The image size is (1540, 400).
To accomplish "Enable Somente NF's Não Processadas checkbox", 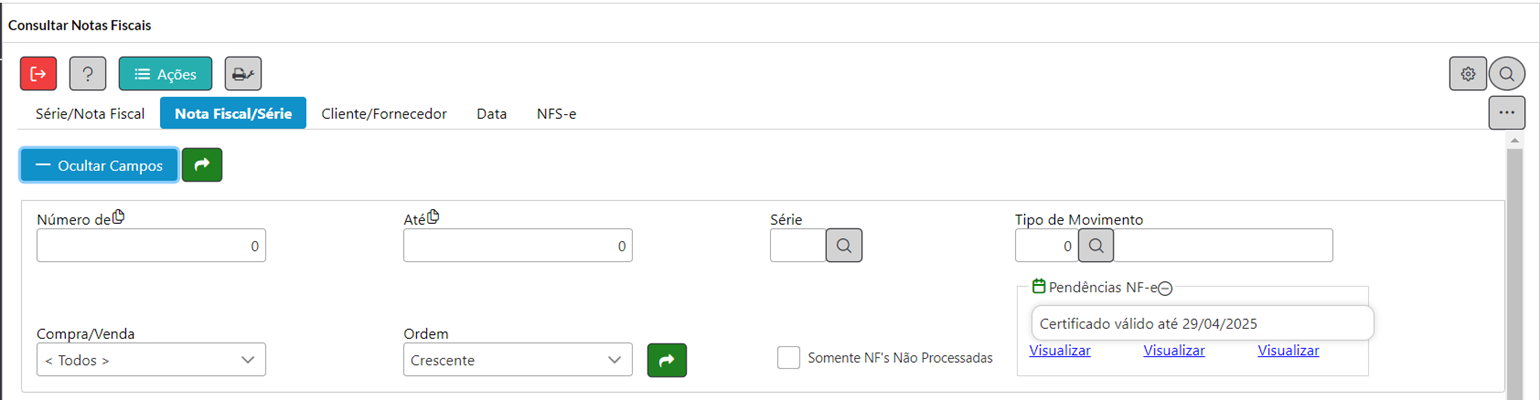I will 789,358.
